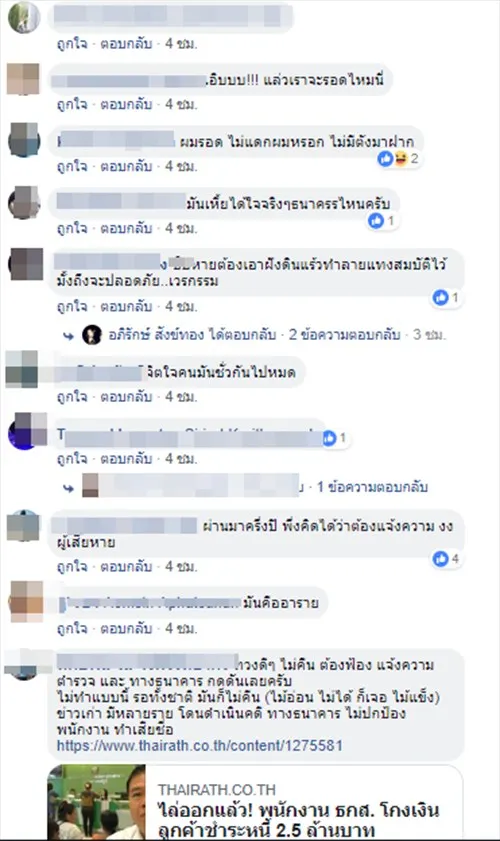Click reply arrow icon beside อภิรักษ์ สังข์ทอง
The width and height of the screenshot is (500, 841).
[68, 336]
